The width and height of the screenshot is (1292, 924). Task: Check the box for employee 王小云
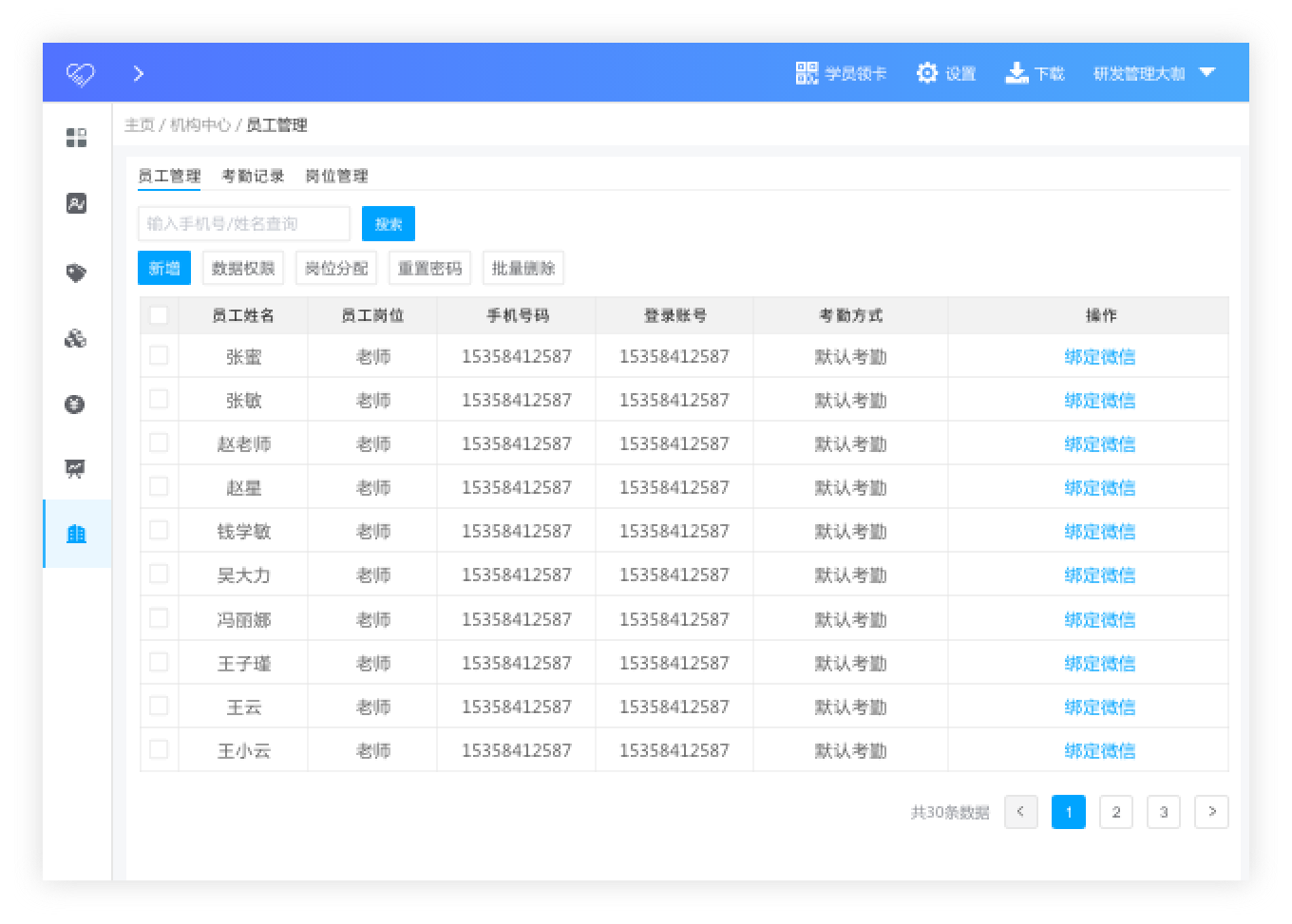coord(159,749)
